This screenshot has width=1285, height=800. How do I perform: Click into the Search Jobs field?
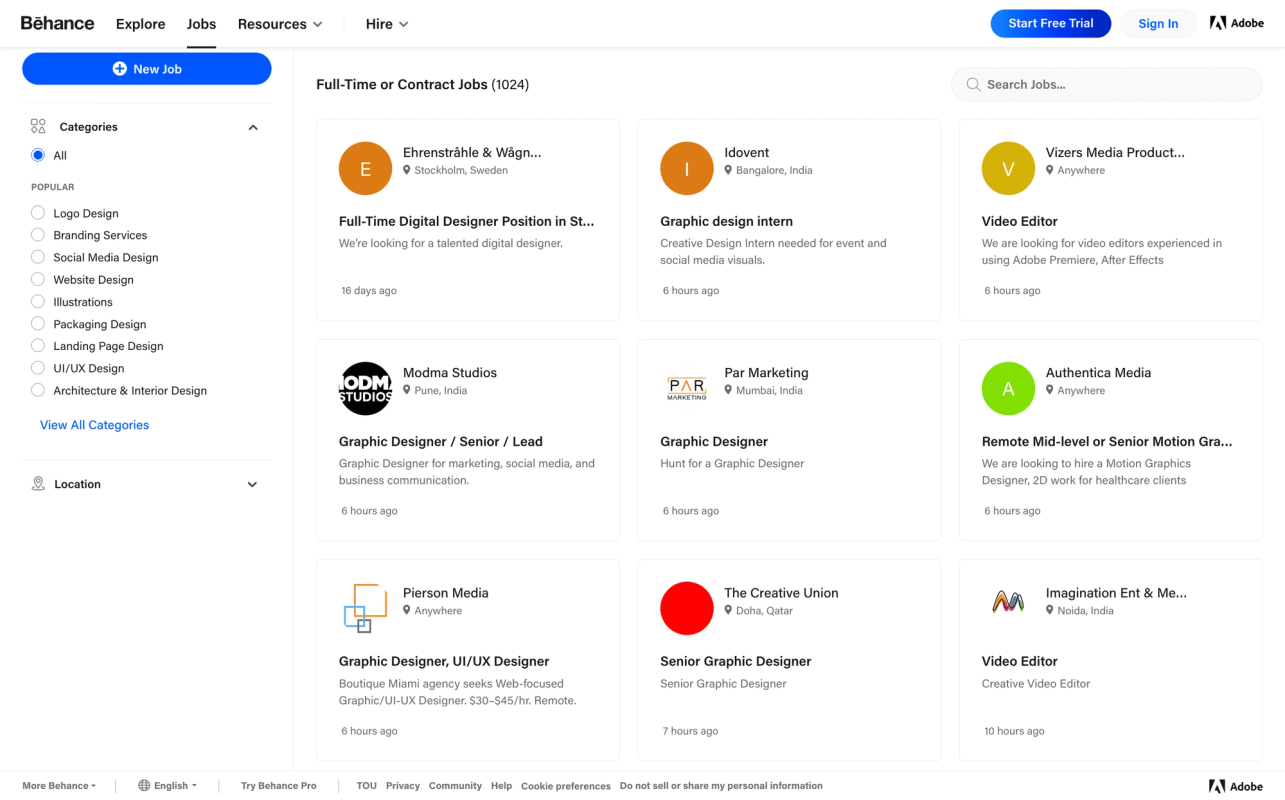tap(1107, 84)
